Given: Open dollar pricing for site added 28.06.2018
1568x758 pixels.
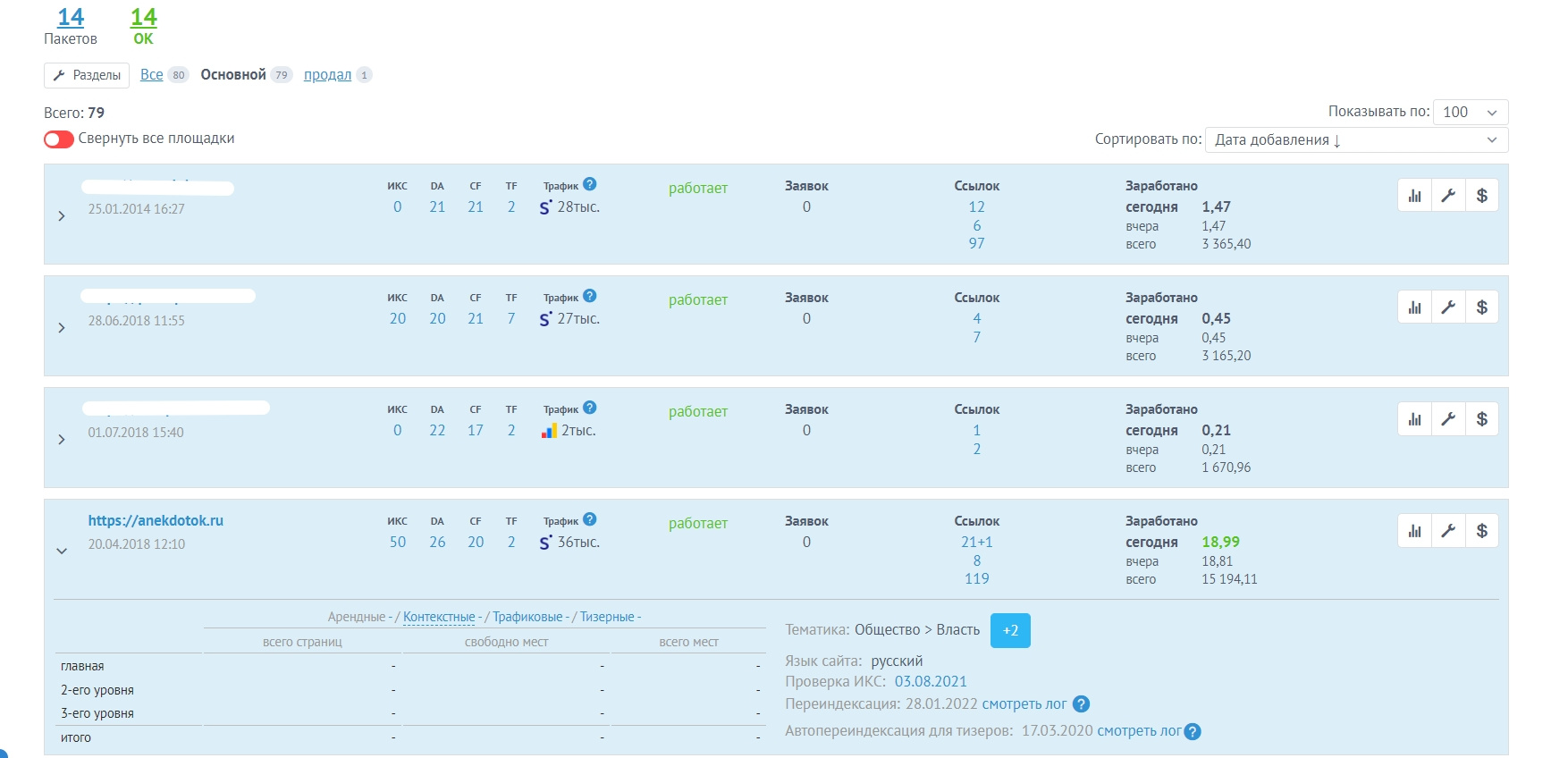Looking at the screenshot, I should [1482, 307].
